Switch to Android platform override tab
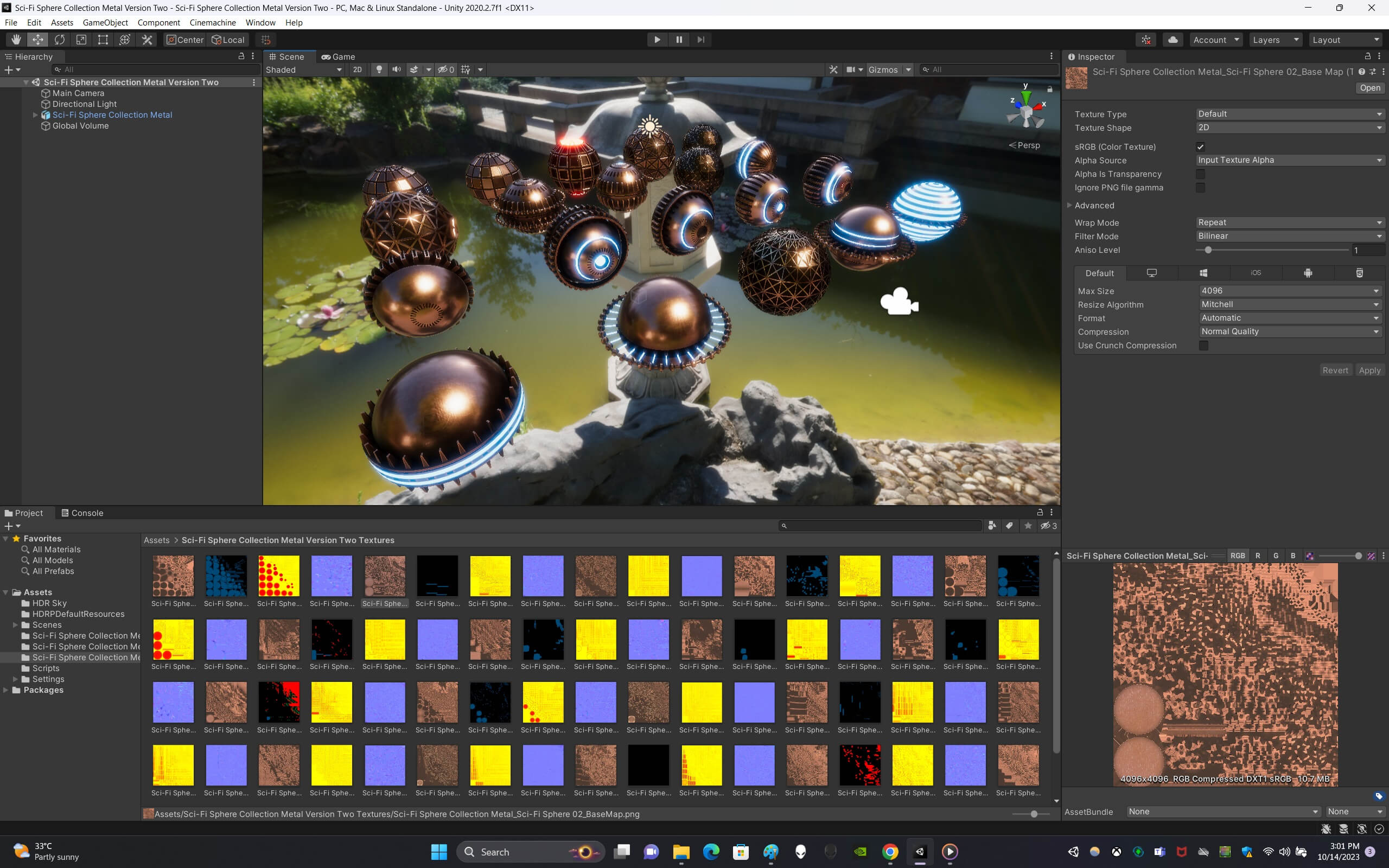1389x868 pixels. click(1308, 273)
